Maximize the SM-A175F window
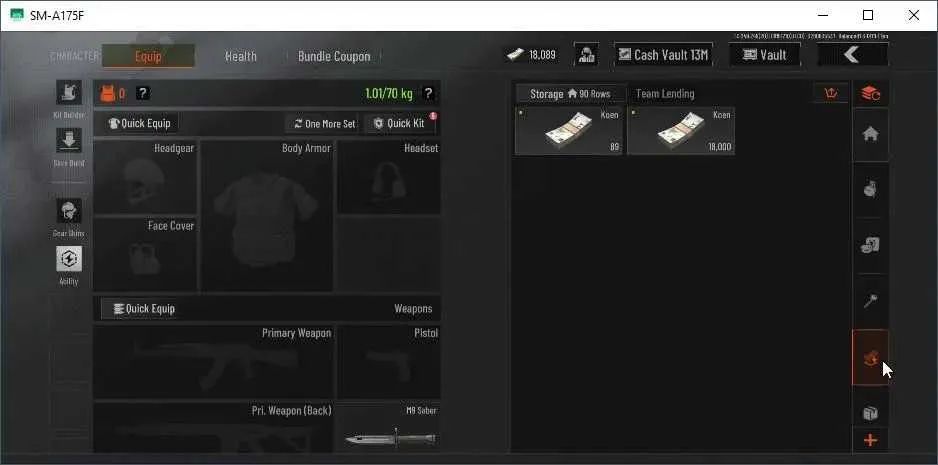This screenshot has height=465, width=938. click(x=868, y=16)
